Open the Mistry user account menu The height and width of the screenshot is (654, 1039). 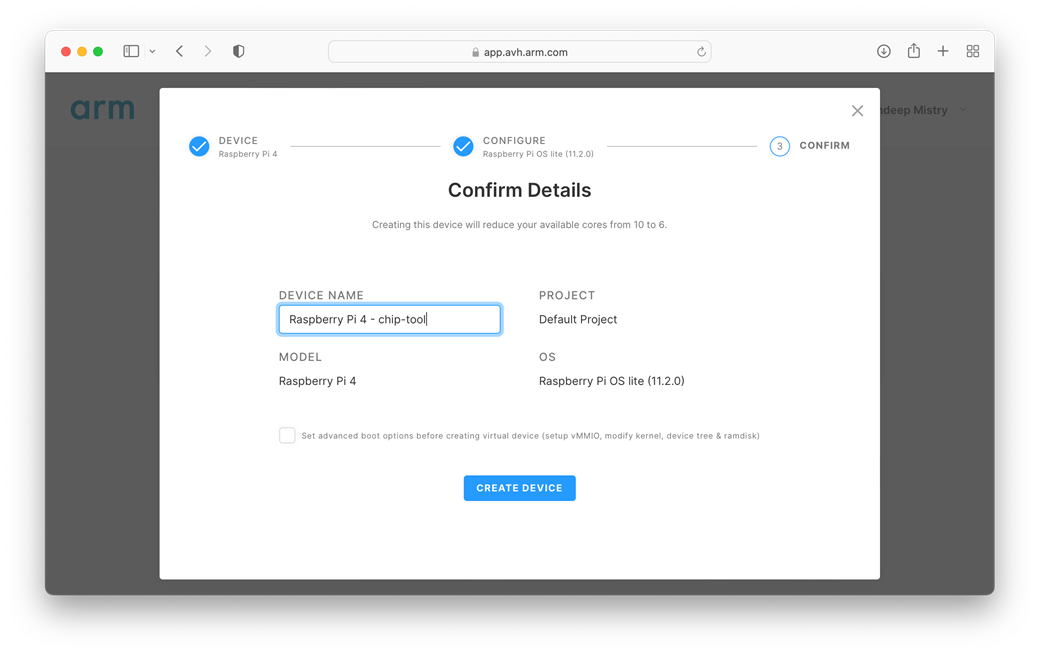click(921, 110)
